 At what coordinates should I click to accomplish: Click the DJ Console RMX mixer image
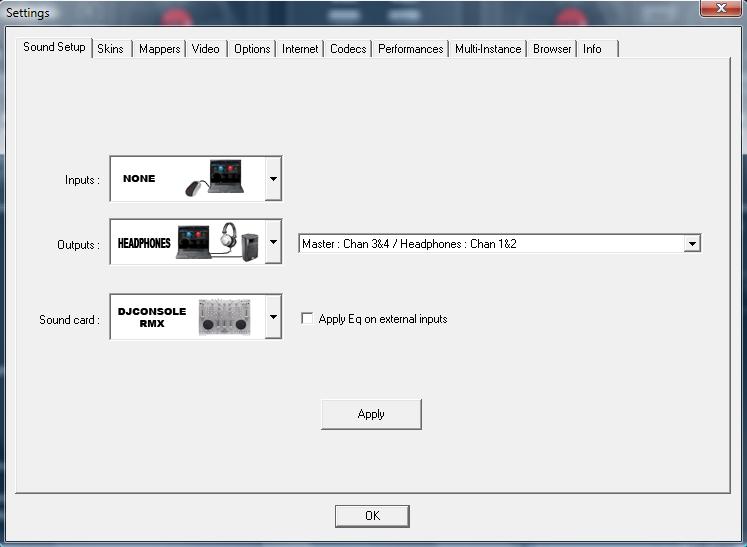224,317
